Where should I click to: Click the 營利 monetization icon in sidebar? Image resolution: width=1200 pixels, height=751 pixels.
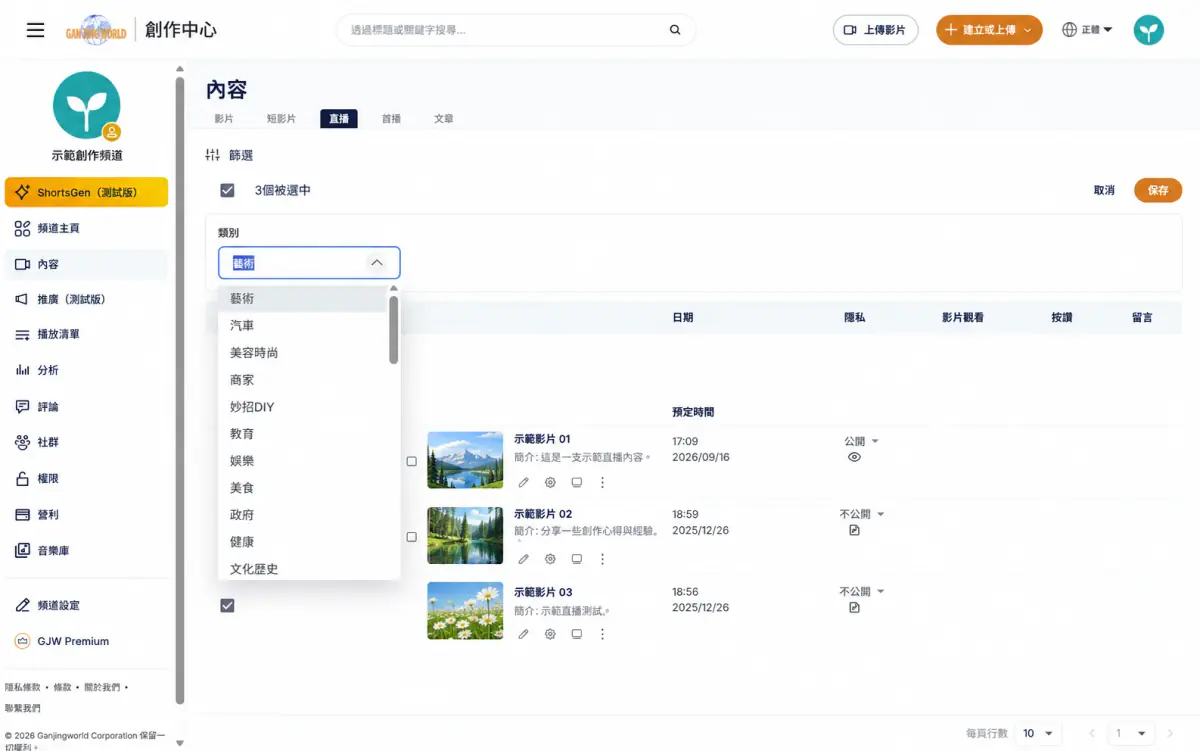coord(22,515)
